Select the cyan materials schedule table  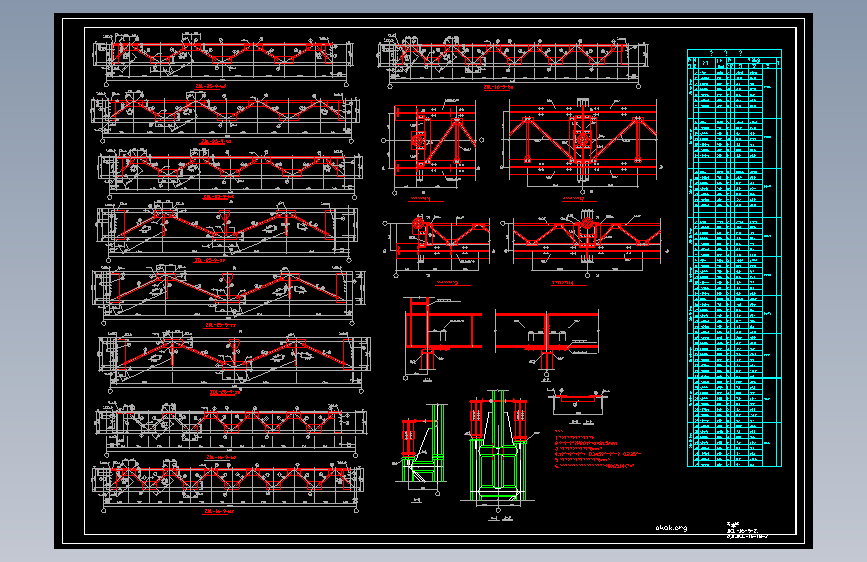pyautogui.click(x=734, y=258)
